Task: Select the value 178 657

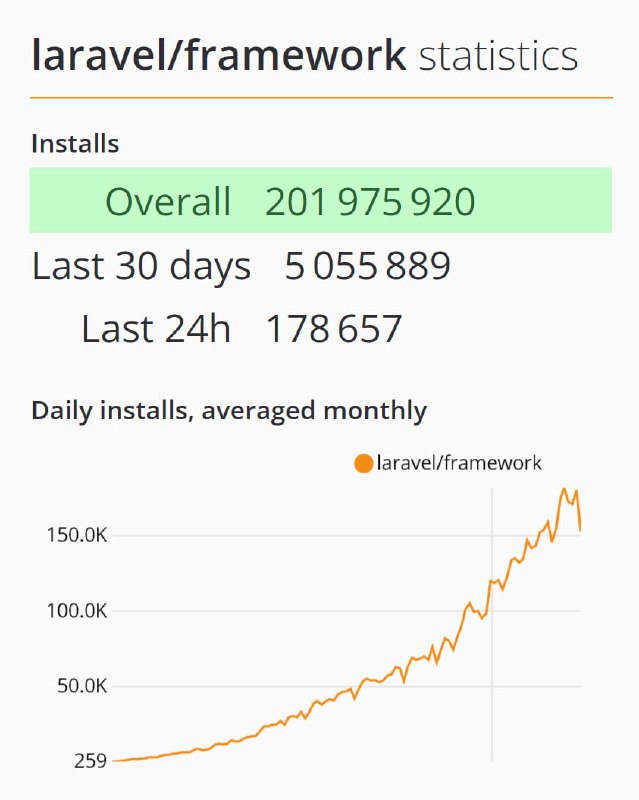Action: tap(334, 329)
